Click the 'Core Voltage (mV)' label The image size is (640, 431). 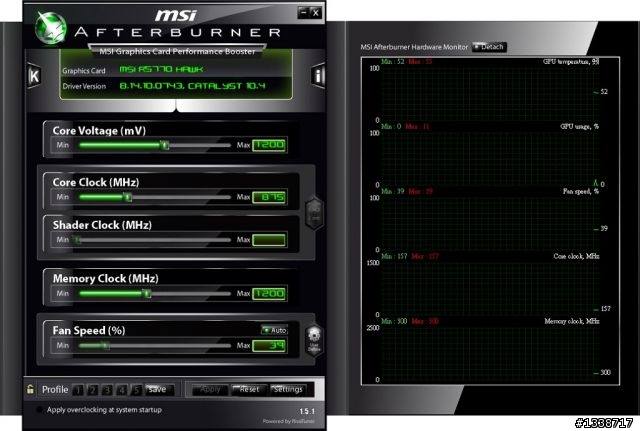coord(99,131)
